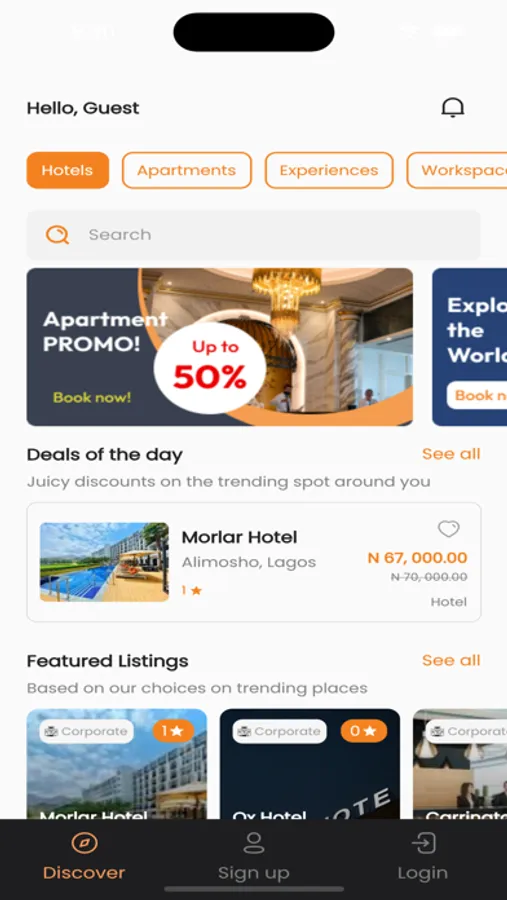Open Morlar Hotel pool thumbnail in deals
Image resolution: width=507 pixels, height=900 pixels.
click(104, 562)
